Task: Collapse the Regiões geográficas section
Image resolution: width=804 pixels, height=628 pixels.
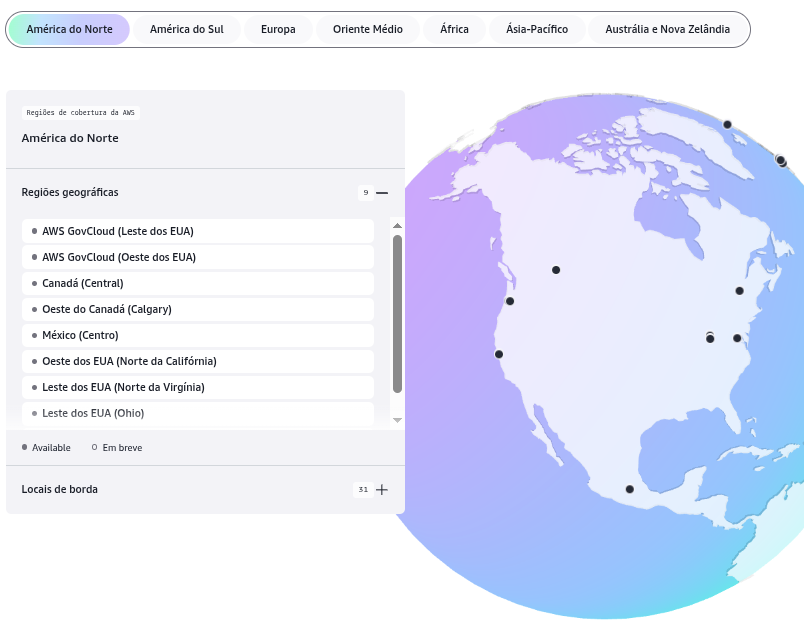Action: coord(381,192)
